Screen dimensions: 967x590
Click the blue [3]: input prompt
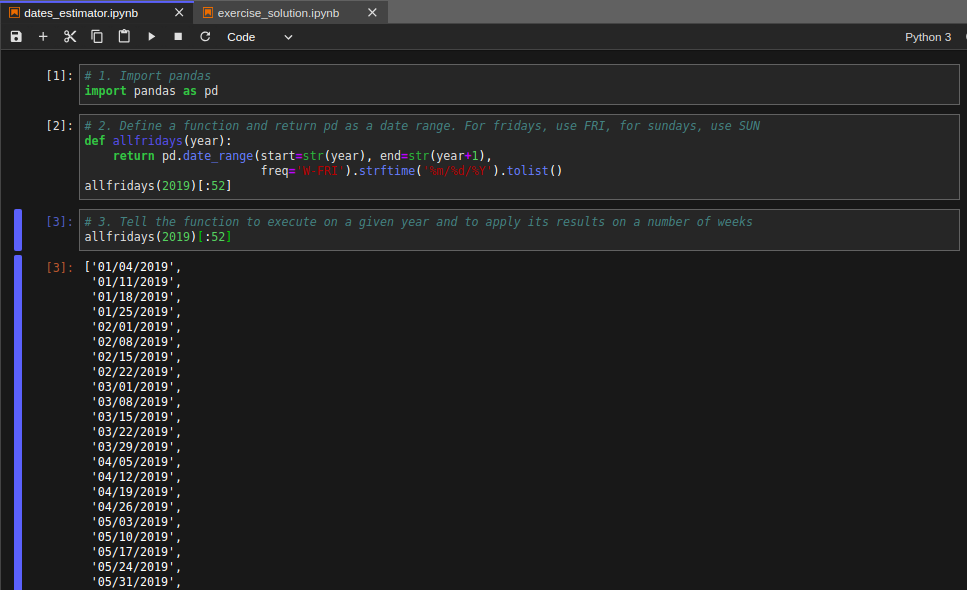pyautogui.click(x=60, y=221)
